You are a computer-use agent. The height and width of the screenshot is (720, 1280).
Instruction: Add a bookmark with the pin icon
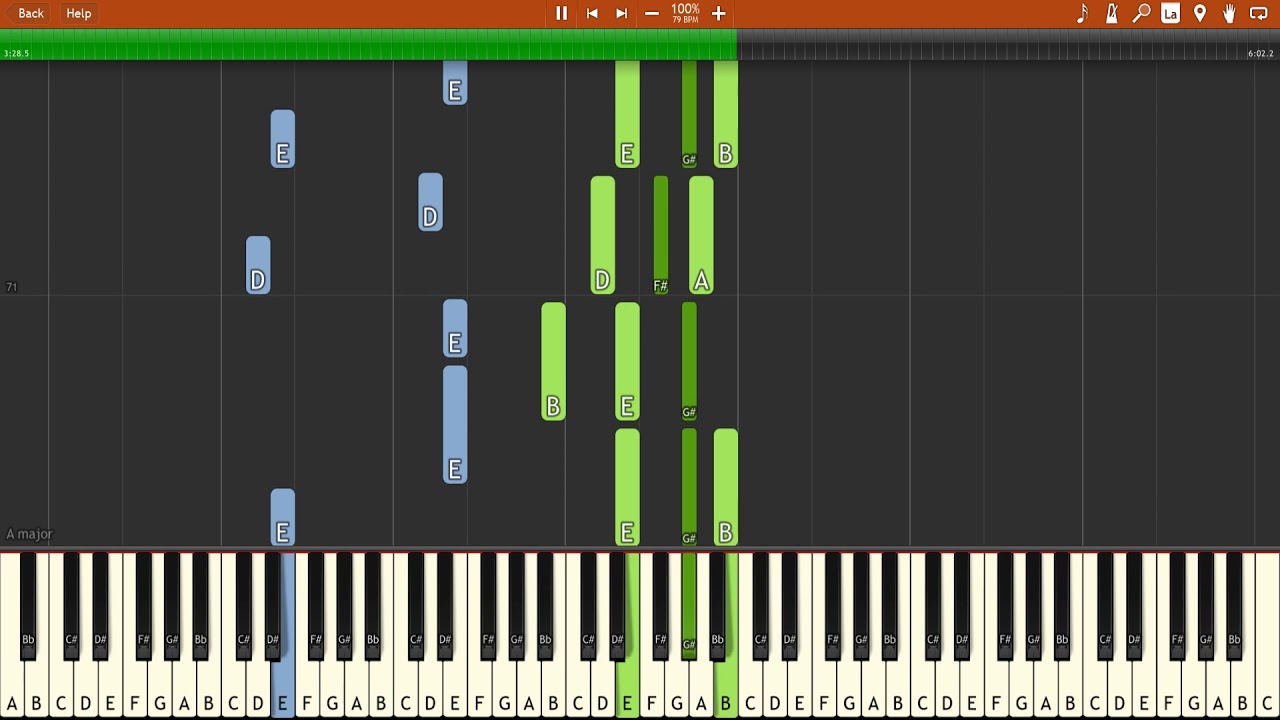coord(1200,13)
